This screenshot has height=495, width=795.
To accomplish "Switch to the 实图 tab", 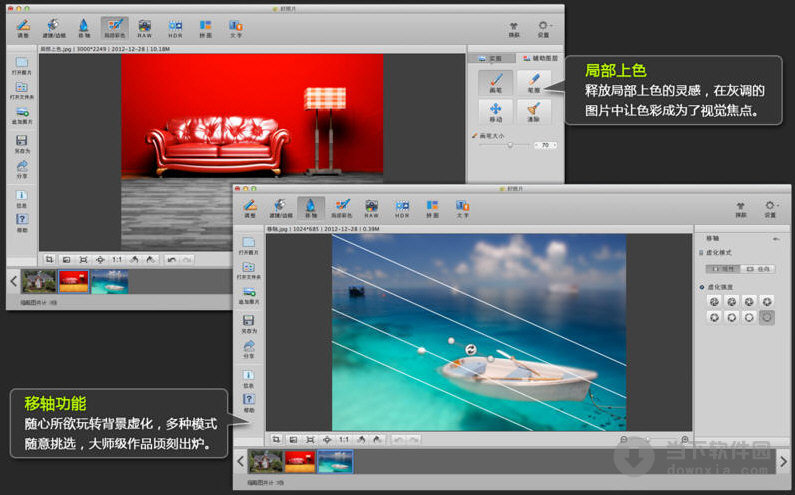I will point(492,58).
